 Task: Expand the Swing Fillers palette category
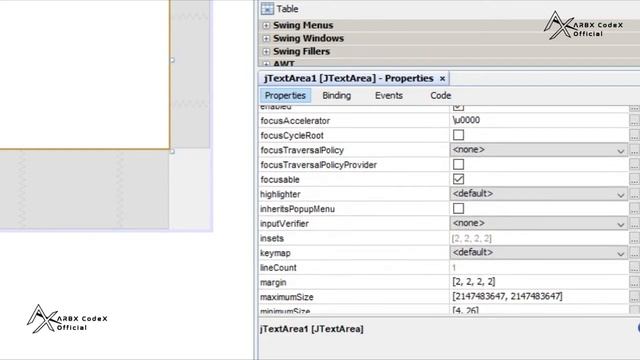tap(266, 51)
